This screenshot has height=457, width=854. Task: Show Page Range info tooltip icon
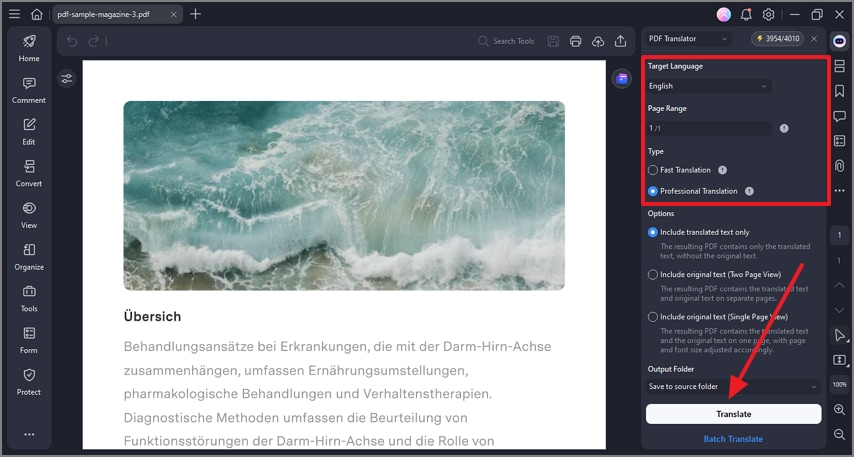[784, 128]
